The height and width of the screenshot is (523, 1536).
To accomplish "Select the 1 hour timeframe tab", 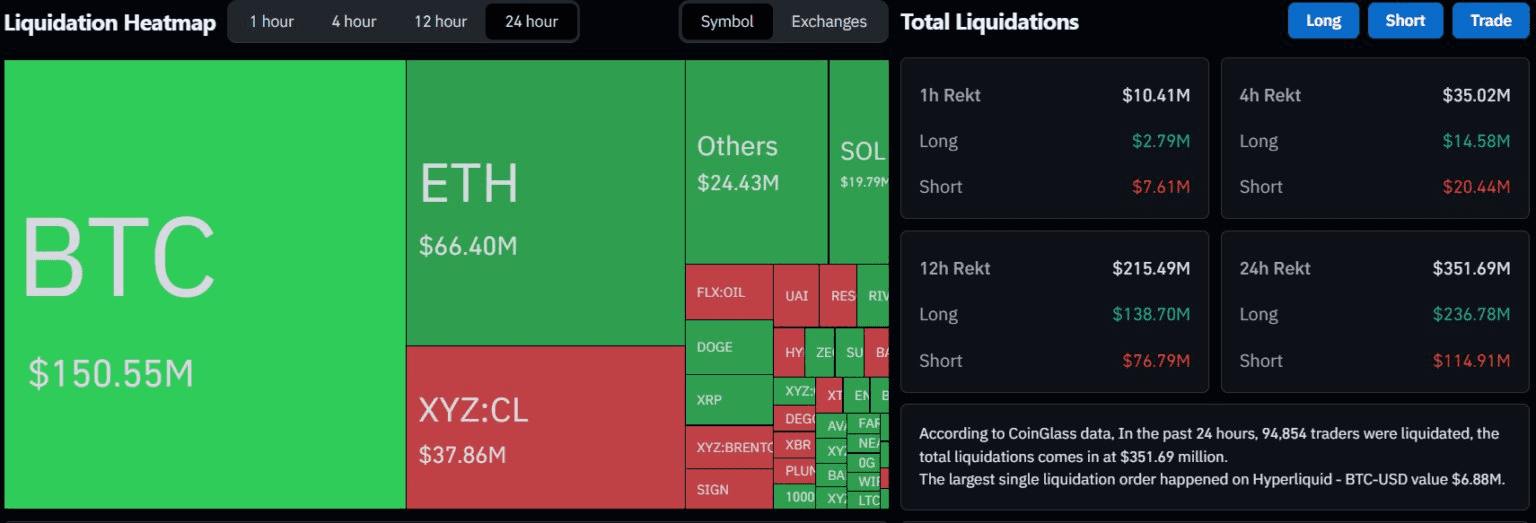I will 271,21.
